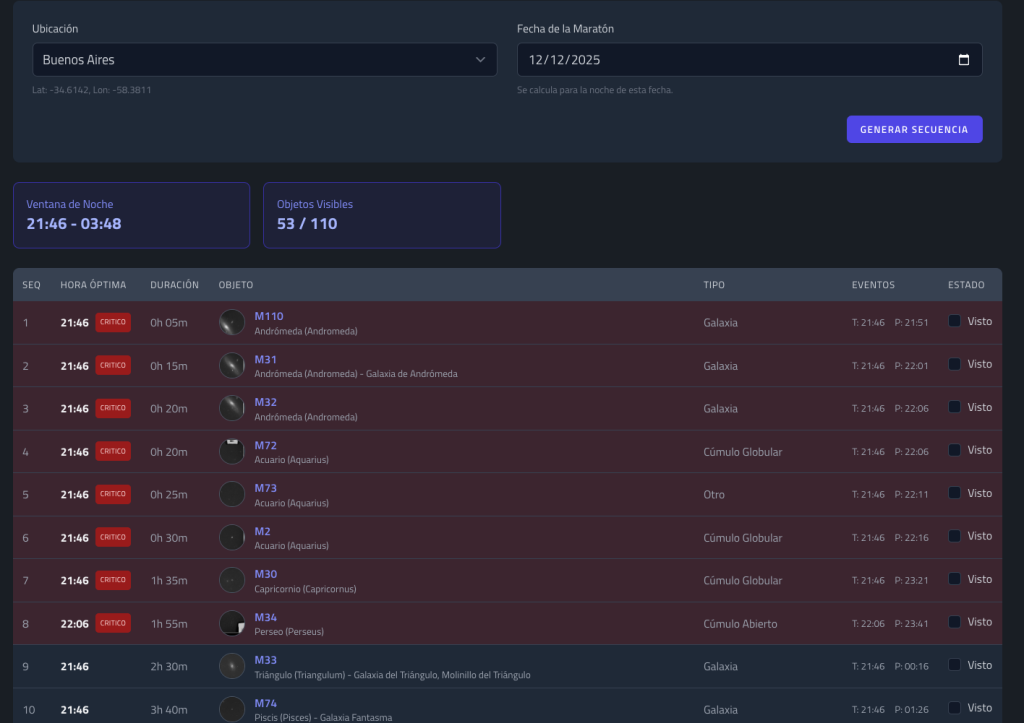The width and height of the screenshot is (1024, 723).
Task: Check the Visto box for M33
Action: pyautogui.click(x=954, y=665)
